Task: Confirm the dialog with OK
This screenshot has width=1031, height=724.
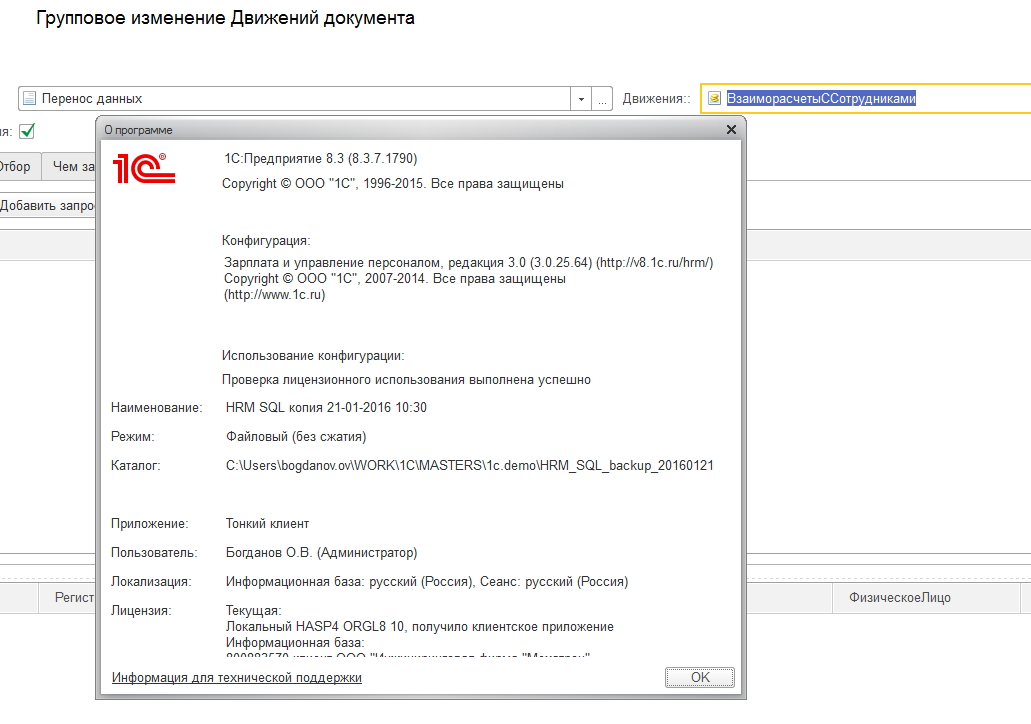Action: (700, 677)
